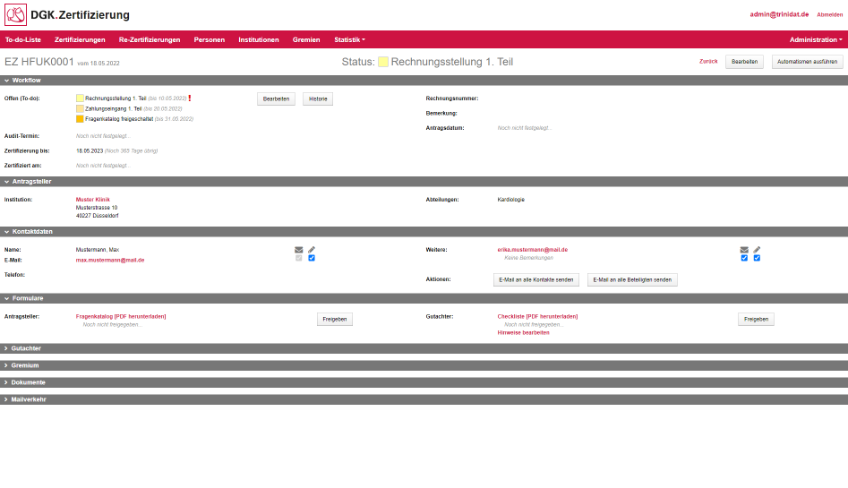The width and height of the screenshot is (848, 488).
Task: Toggle mail checkbox under Mustermann, Max envelope icon
Action: point(299,258)
